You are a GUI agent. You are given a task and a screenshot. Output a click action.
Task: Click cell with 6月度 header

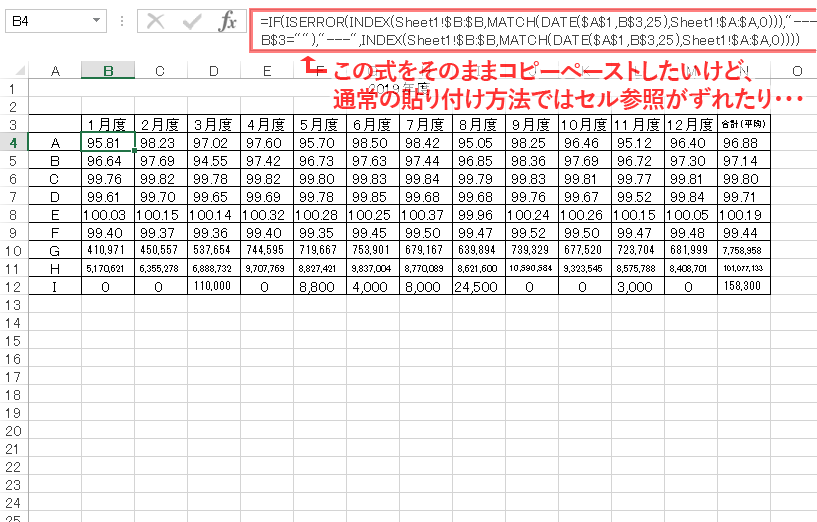click(373, 125)
